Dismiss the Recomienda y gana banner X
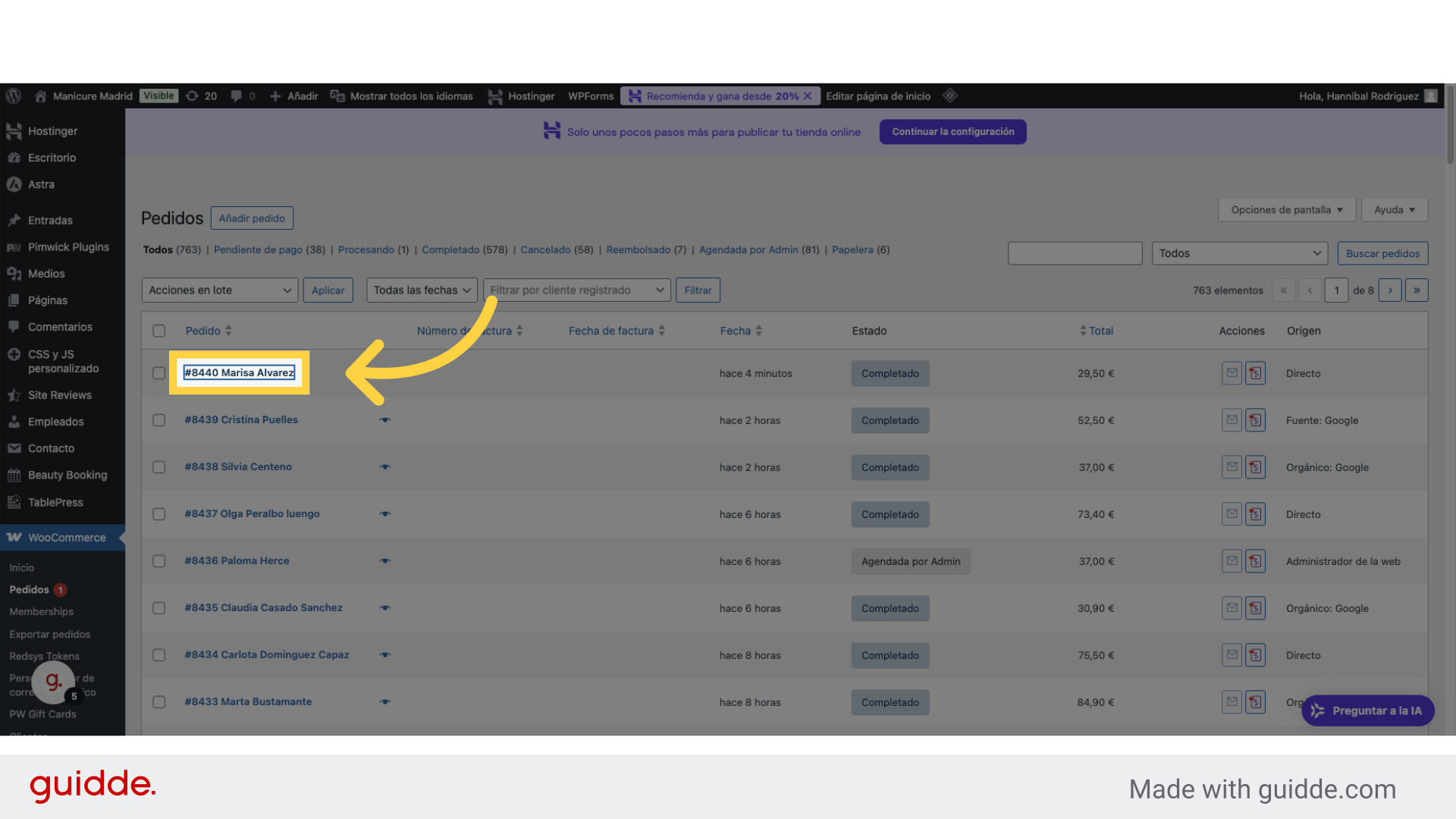This screenshot has height=819, width=1456. (808, 96)
